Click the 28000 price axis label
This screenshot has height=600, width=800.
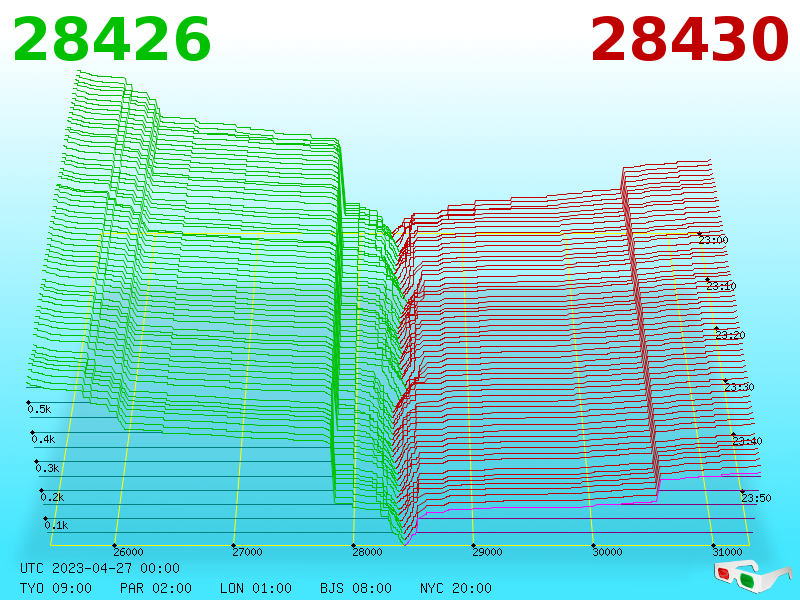coord(367,552)
